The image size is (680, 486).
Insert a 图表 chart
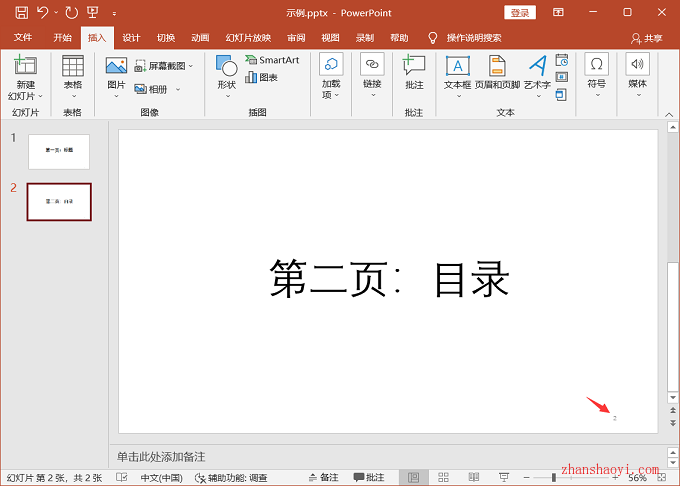(262, 78)
